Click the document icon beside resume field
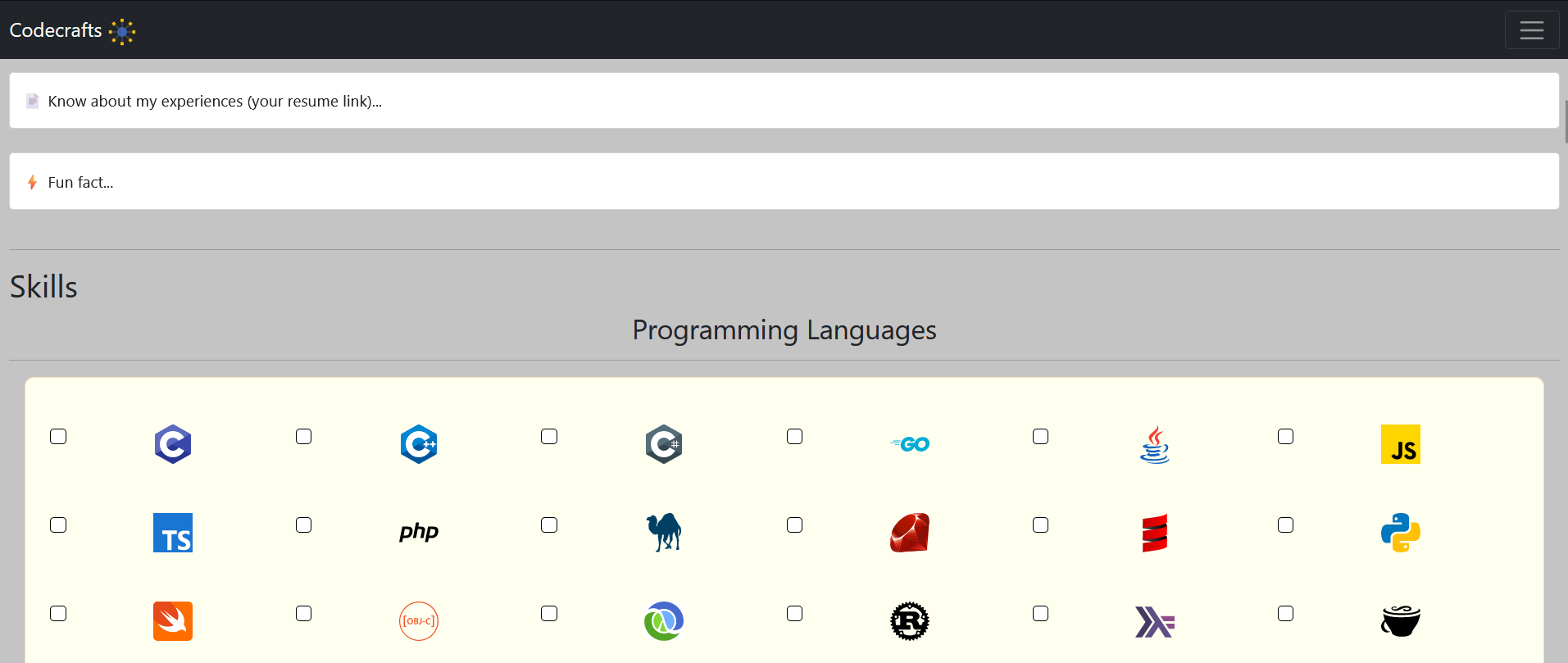 tap(33, 101)
